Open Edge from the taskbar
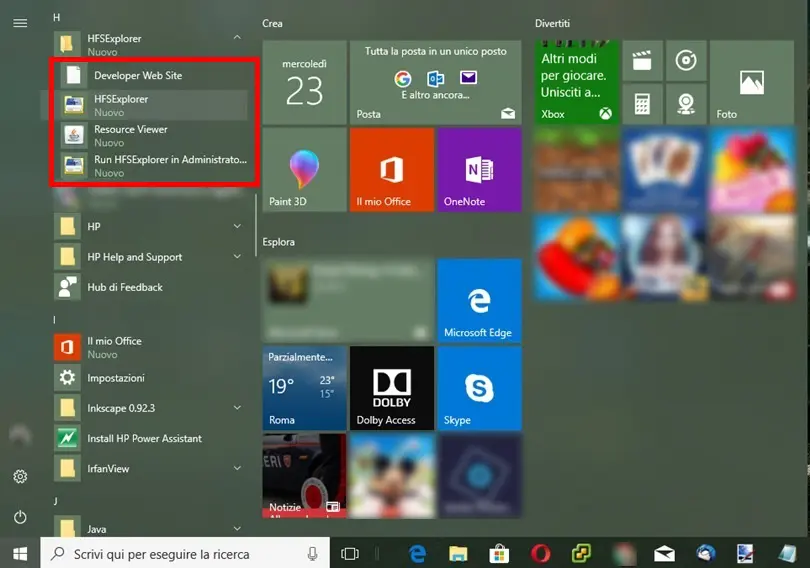Viewport: 810px width, 568px height. click(x=417, y=554)
